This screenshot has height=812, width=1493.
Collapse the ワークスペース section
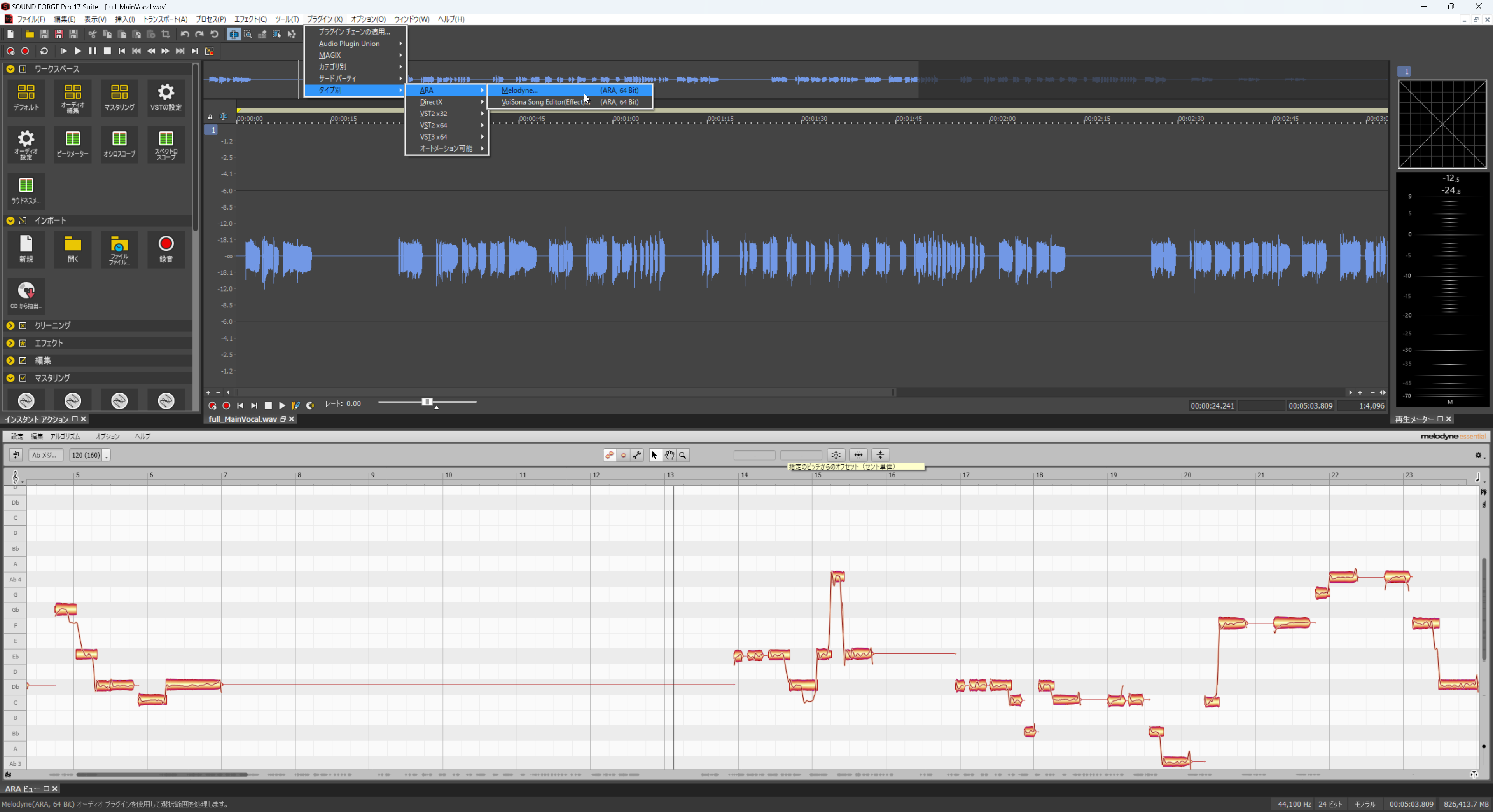pos(10,69)
